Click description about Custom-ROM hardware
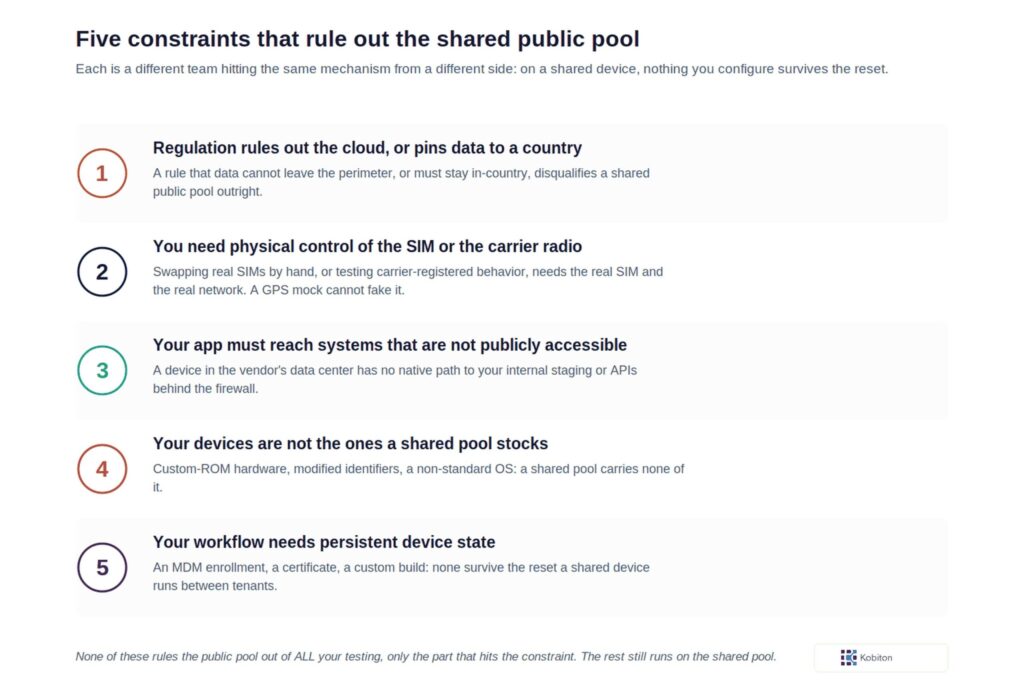The width and height of the screenshot is (1024, 683). tap(419, 478)
